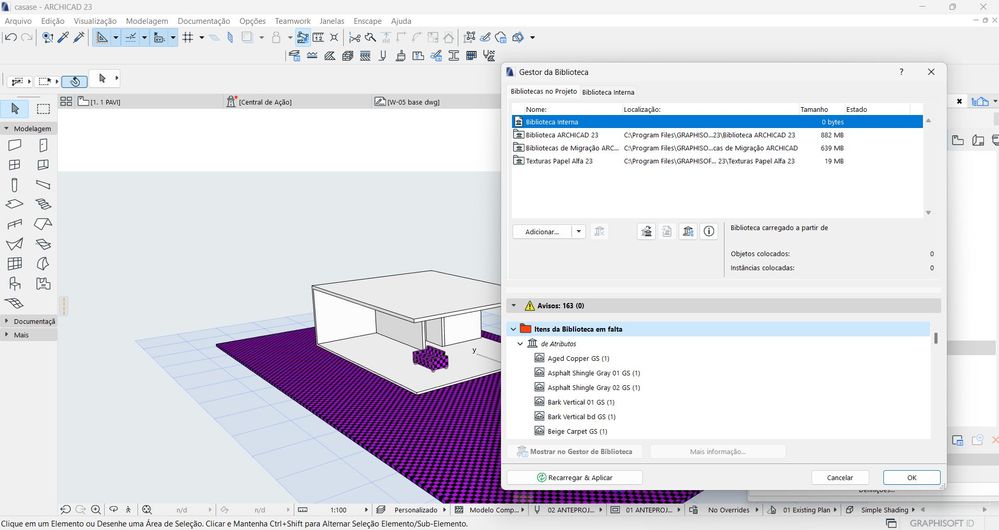
Task: Click the Undo arrow in toolbar
Action: 10,38
